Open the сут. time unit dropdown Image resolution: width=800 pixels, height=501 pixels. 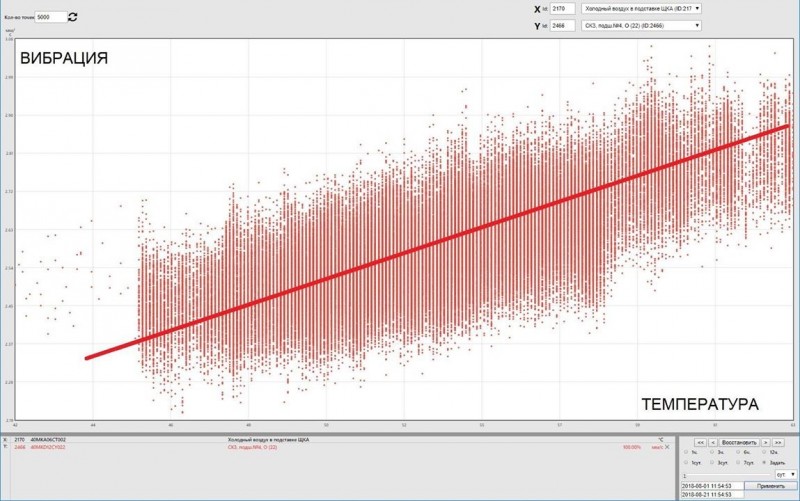pos(786,474)
